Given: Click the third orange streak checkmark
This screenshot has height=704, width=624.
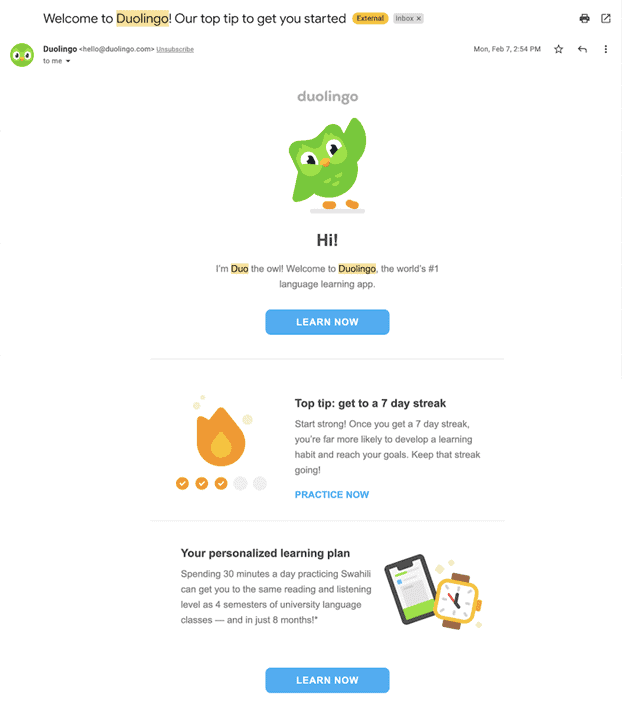Looking at the screenshot, I should [221, 484].
